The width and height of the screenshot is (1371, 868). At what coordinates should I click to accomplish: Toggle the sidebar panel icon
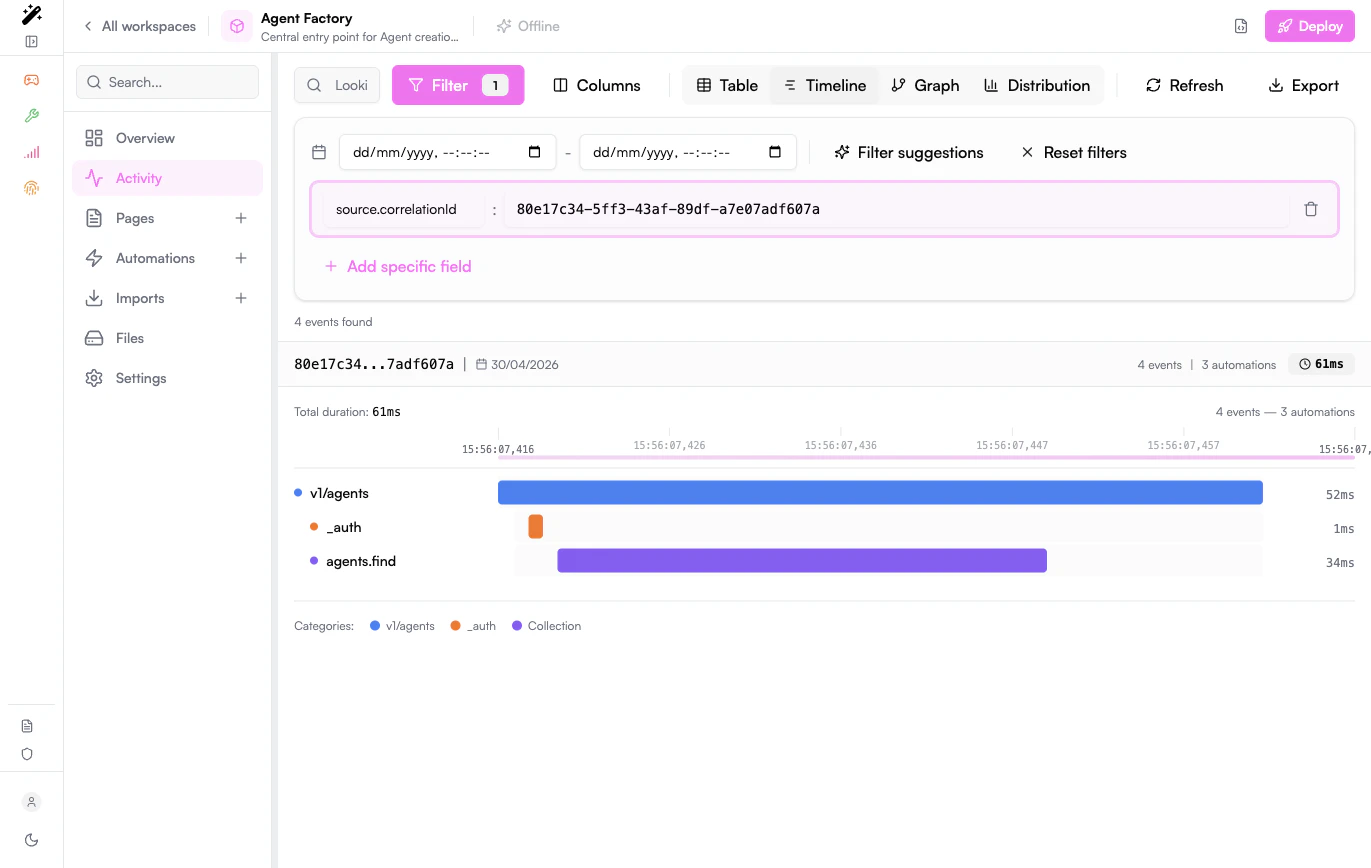click(x=31, y=42)
